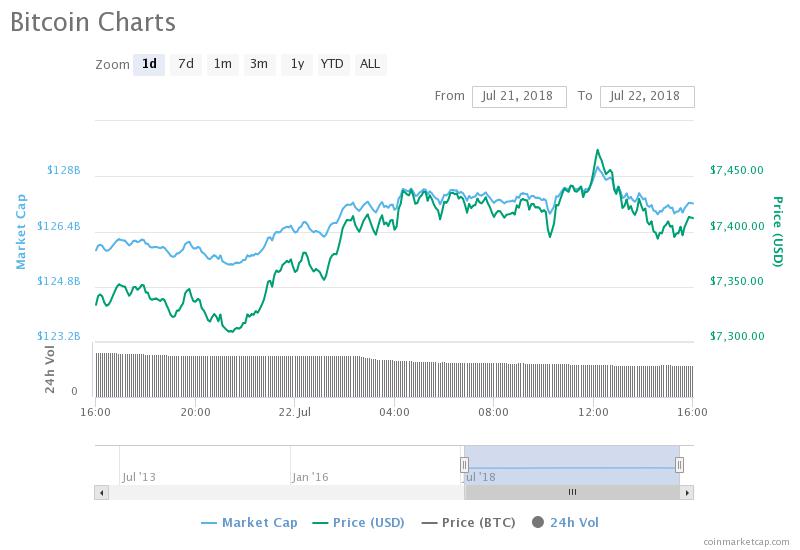The width and height of the screenshot is (800, 550).
Task: Show ALL time range
Action: [370, 64]
